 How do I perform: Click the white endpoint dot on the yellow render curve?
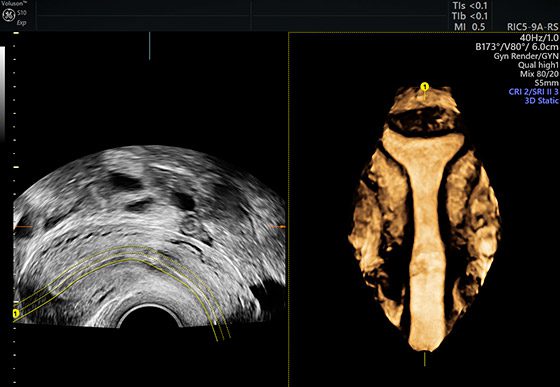coord(215,323)
